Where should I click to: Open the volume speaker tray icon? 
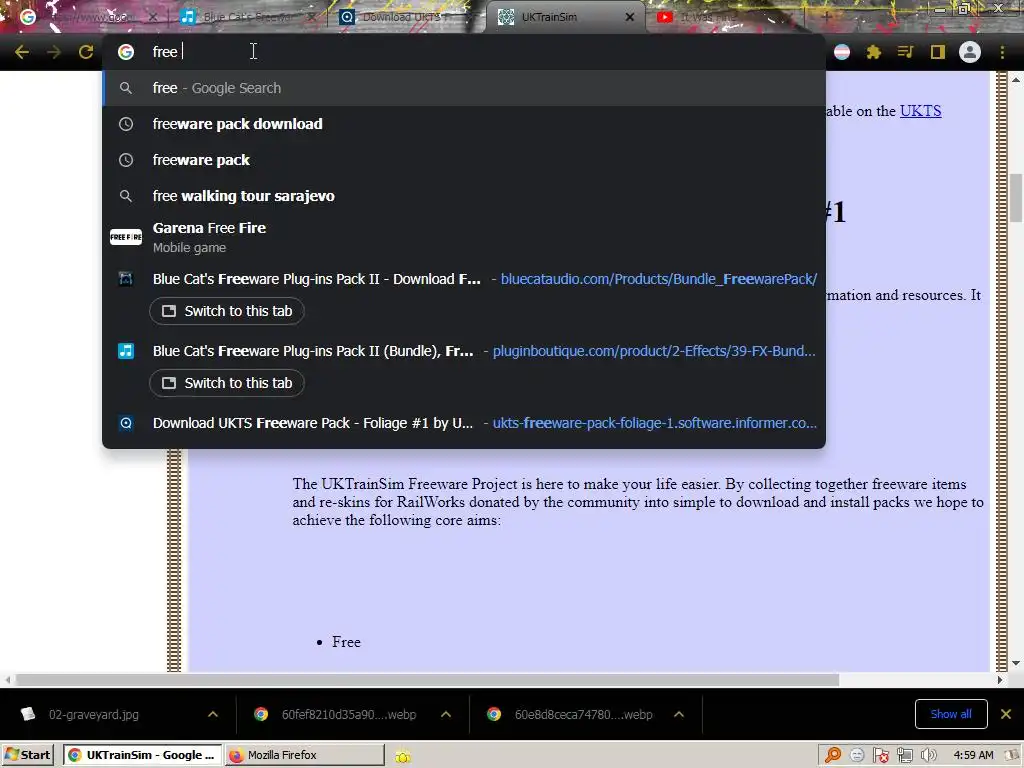coord(929,756)
